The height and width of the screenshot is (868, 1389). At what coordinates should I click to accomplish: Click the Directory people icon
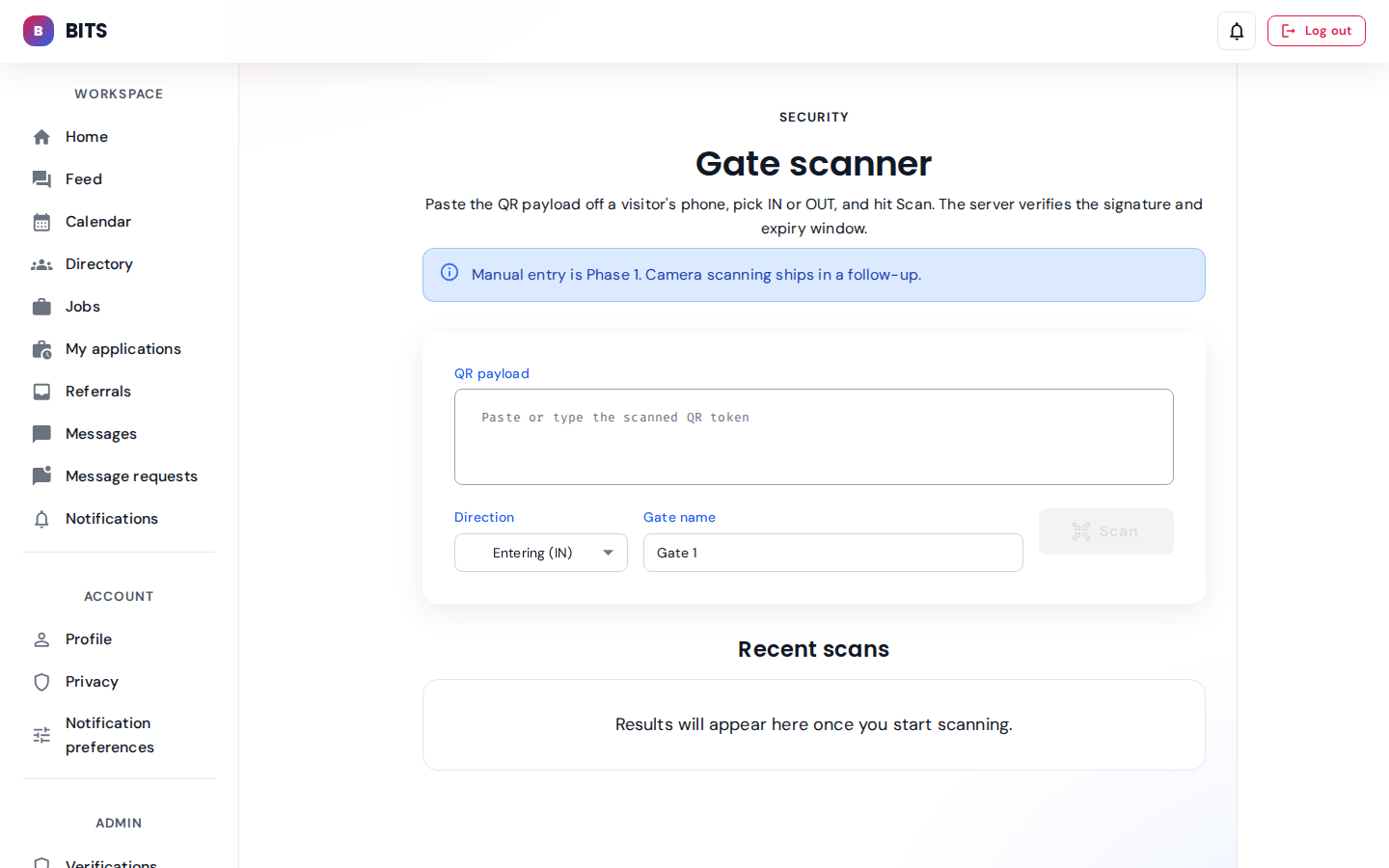[41, 264]
